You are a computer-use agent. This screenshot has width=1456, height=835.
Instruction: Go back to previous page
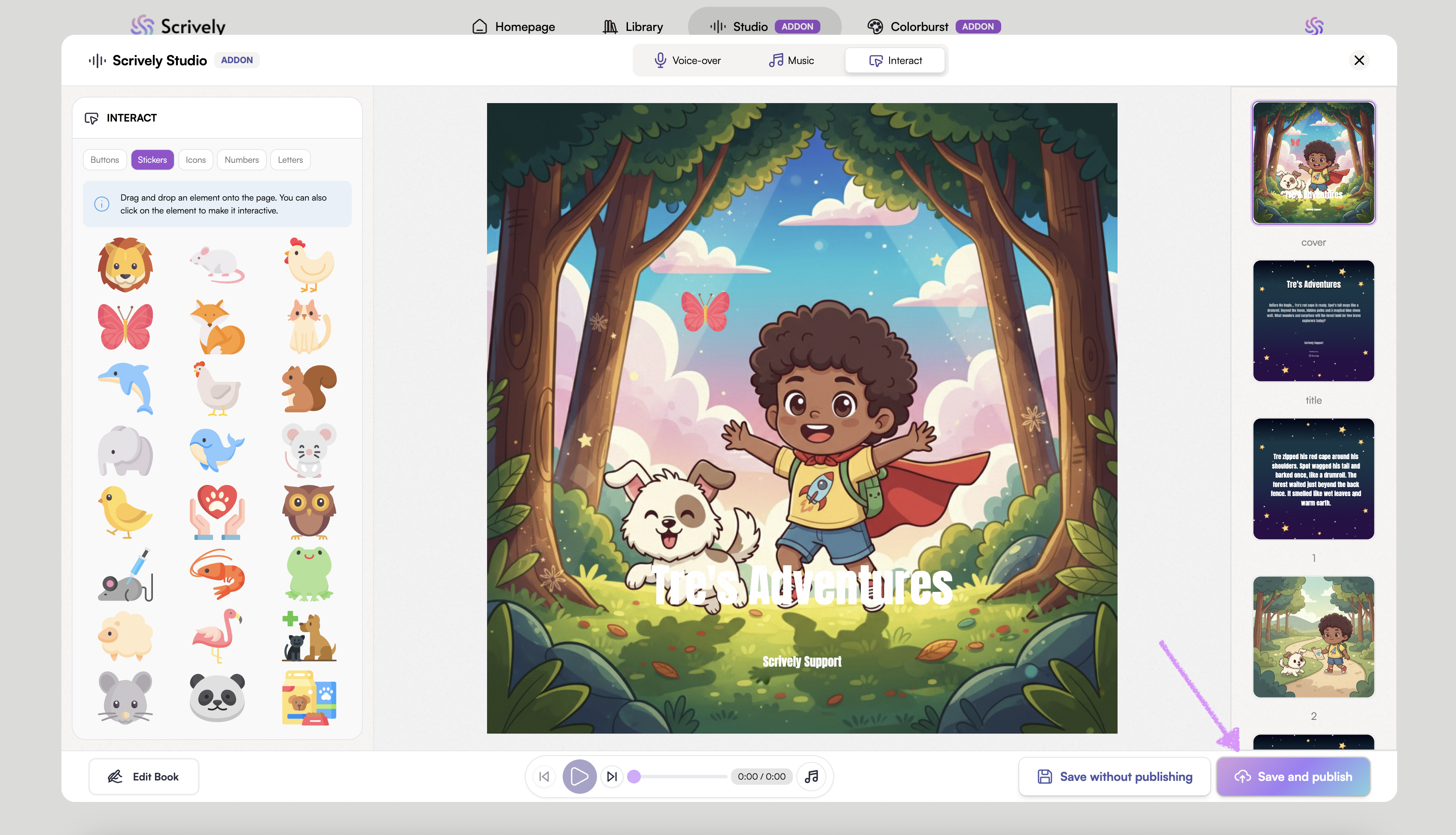point(544,777)
